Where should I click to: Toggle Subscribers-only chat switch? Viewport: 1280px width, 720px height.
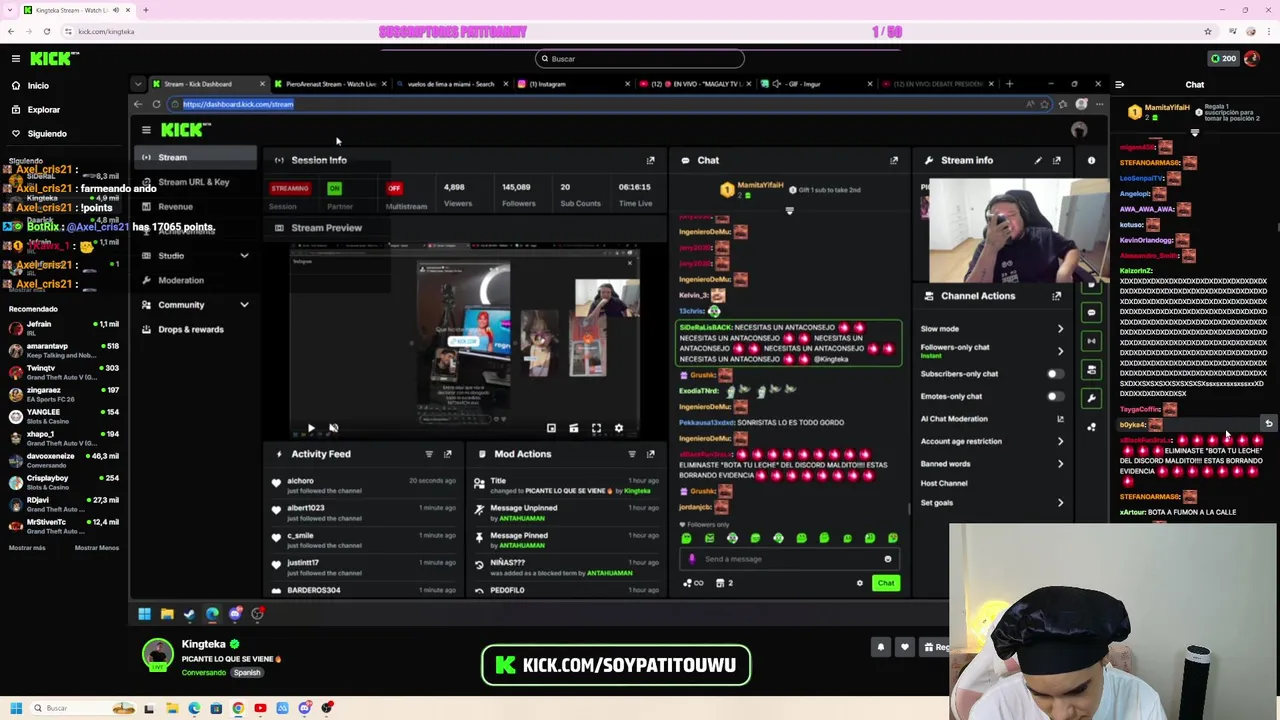click(1054, 374)
